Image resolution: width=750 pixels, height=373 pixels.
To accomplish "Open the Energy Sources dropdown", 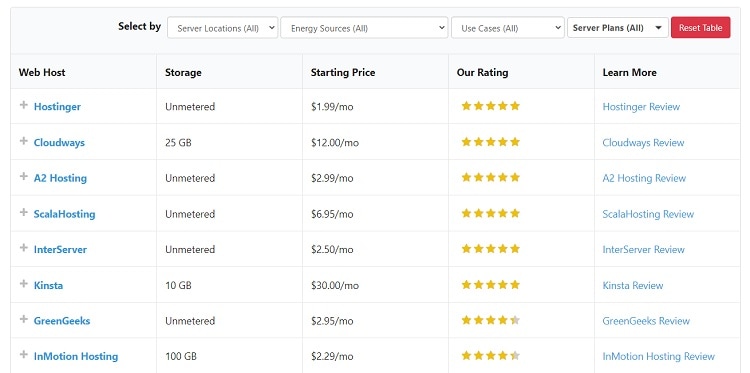I will (x=364, y=28).
